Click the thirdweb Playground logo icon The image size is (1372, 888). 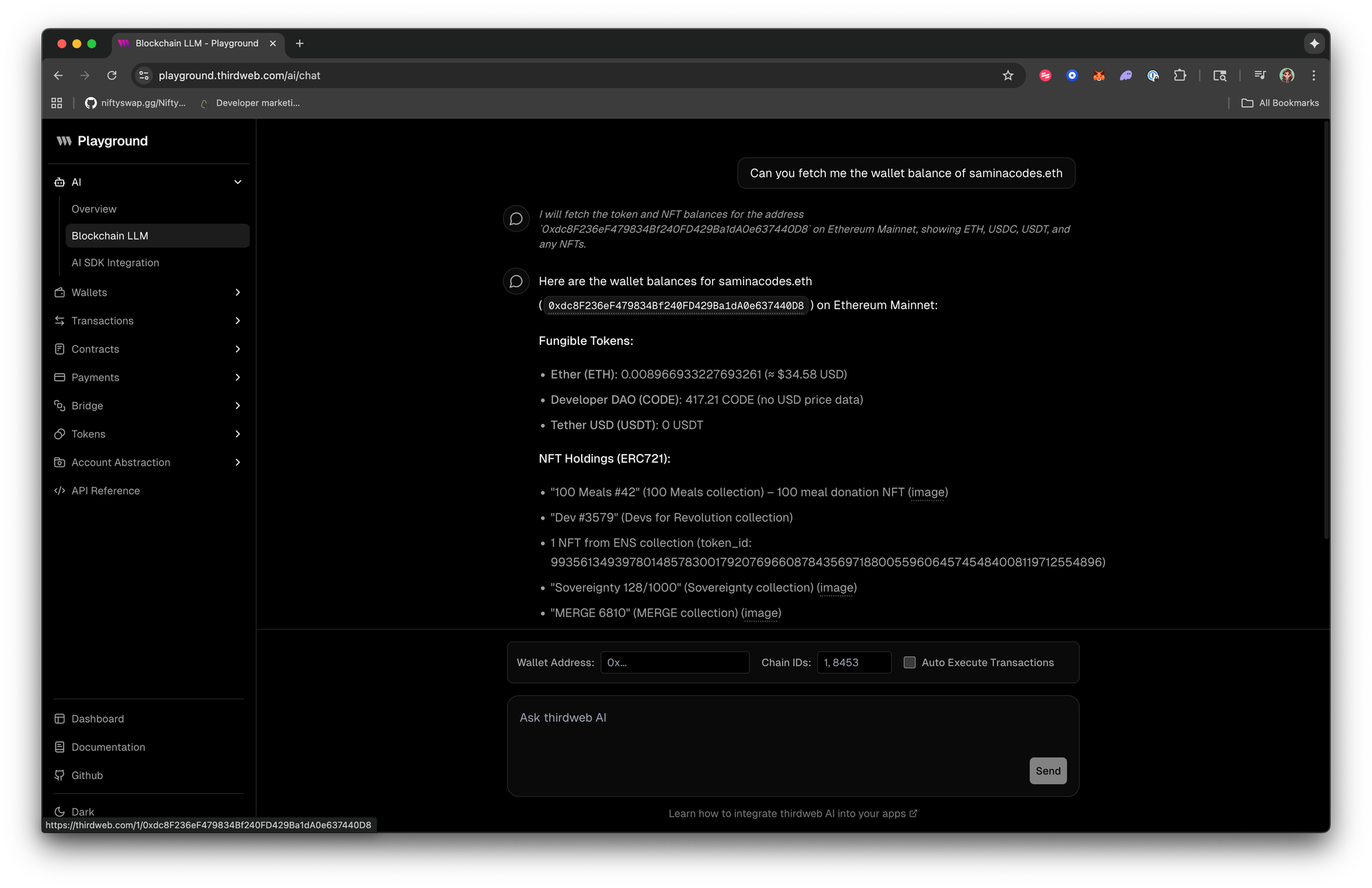(64, 141)
